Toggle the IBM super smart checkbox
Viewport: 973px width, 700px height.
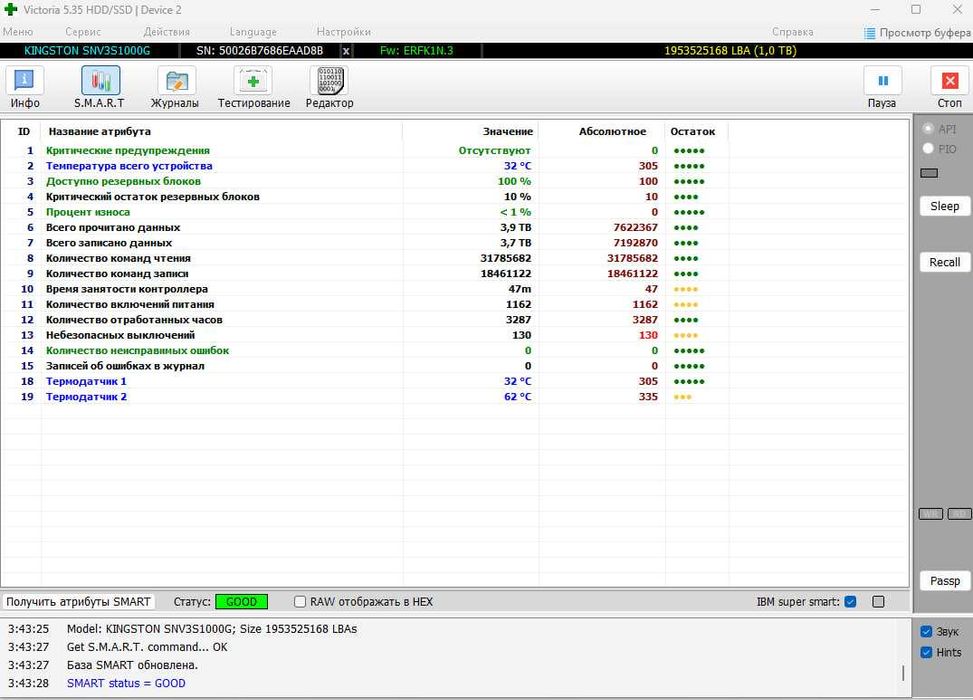click(x=851, y=601)
